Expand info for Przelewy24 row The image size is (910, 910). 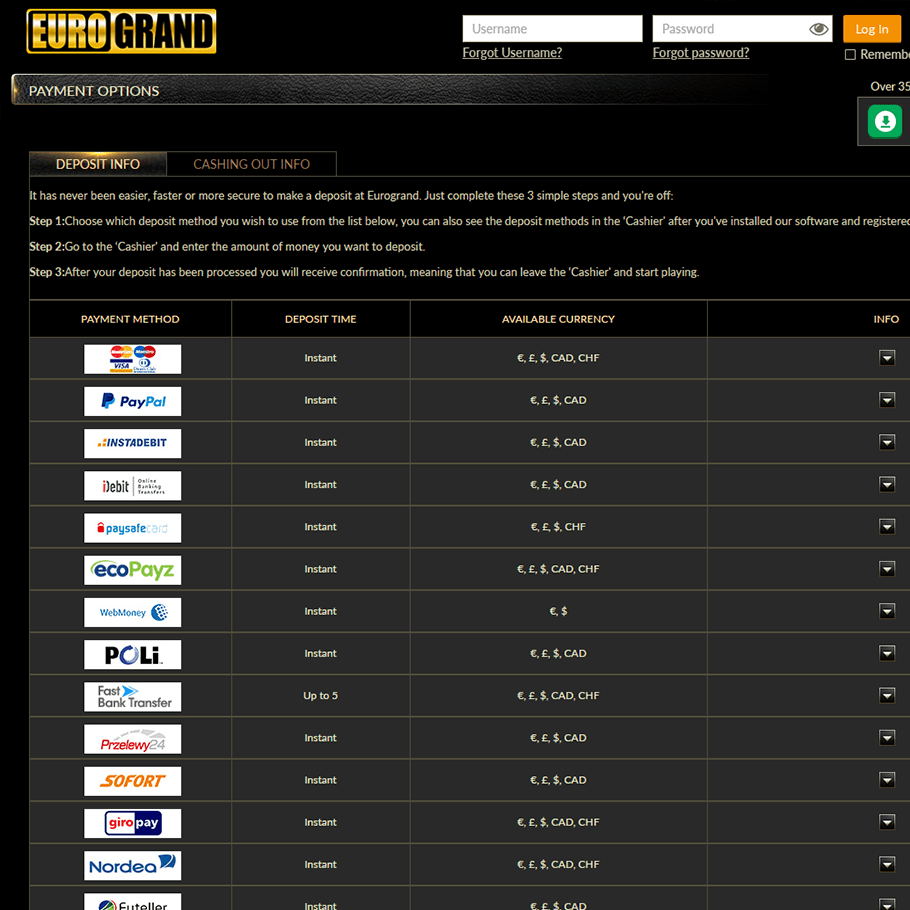(x=887, y=738)
